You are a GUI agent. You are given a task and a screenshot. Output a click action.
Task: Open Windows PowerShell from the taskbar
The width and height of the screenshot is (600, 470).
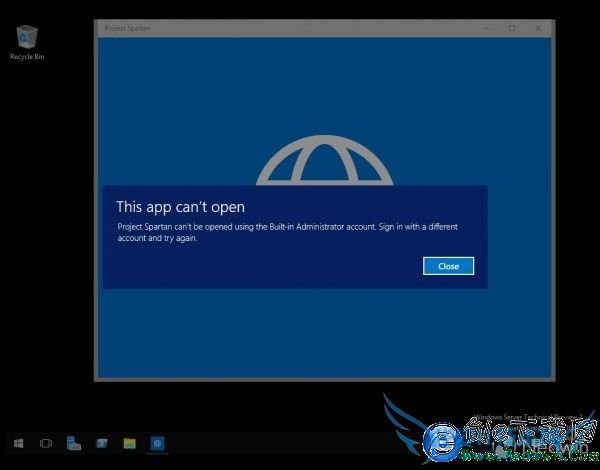(101, 443)
